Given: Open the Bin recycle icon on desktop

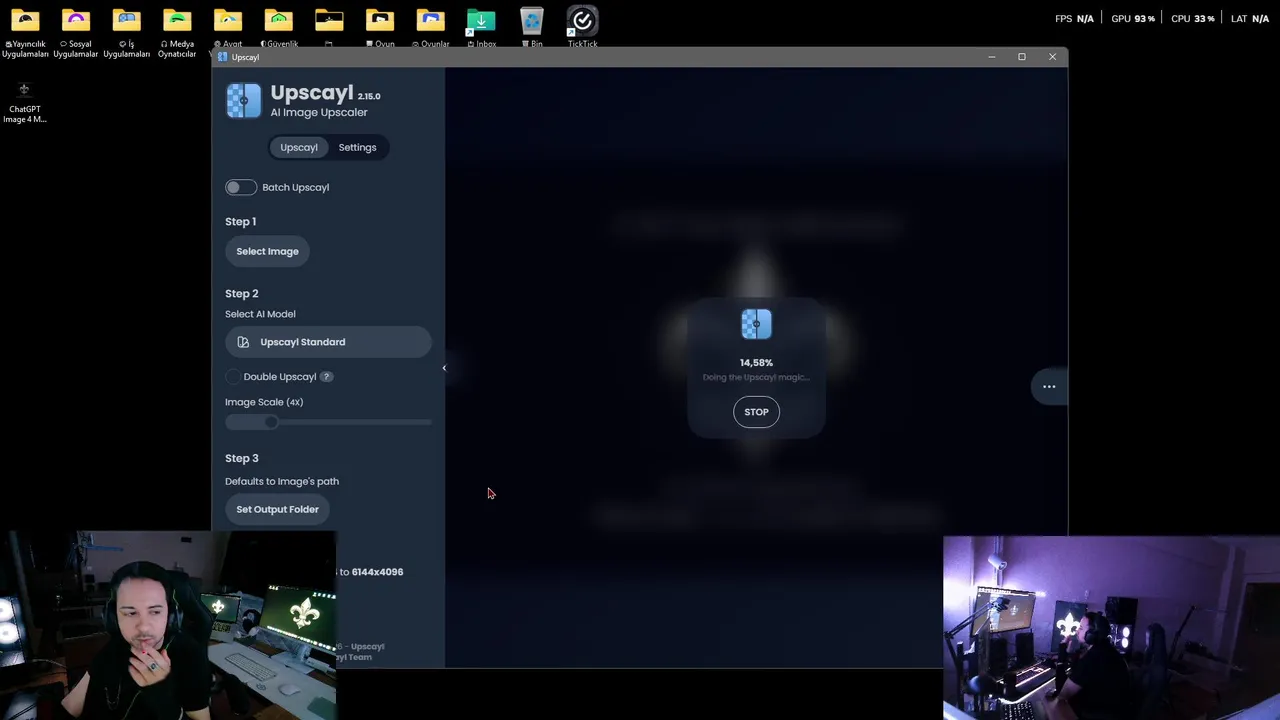Looking at the screenshot, I should [x=532, y=28].
